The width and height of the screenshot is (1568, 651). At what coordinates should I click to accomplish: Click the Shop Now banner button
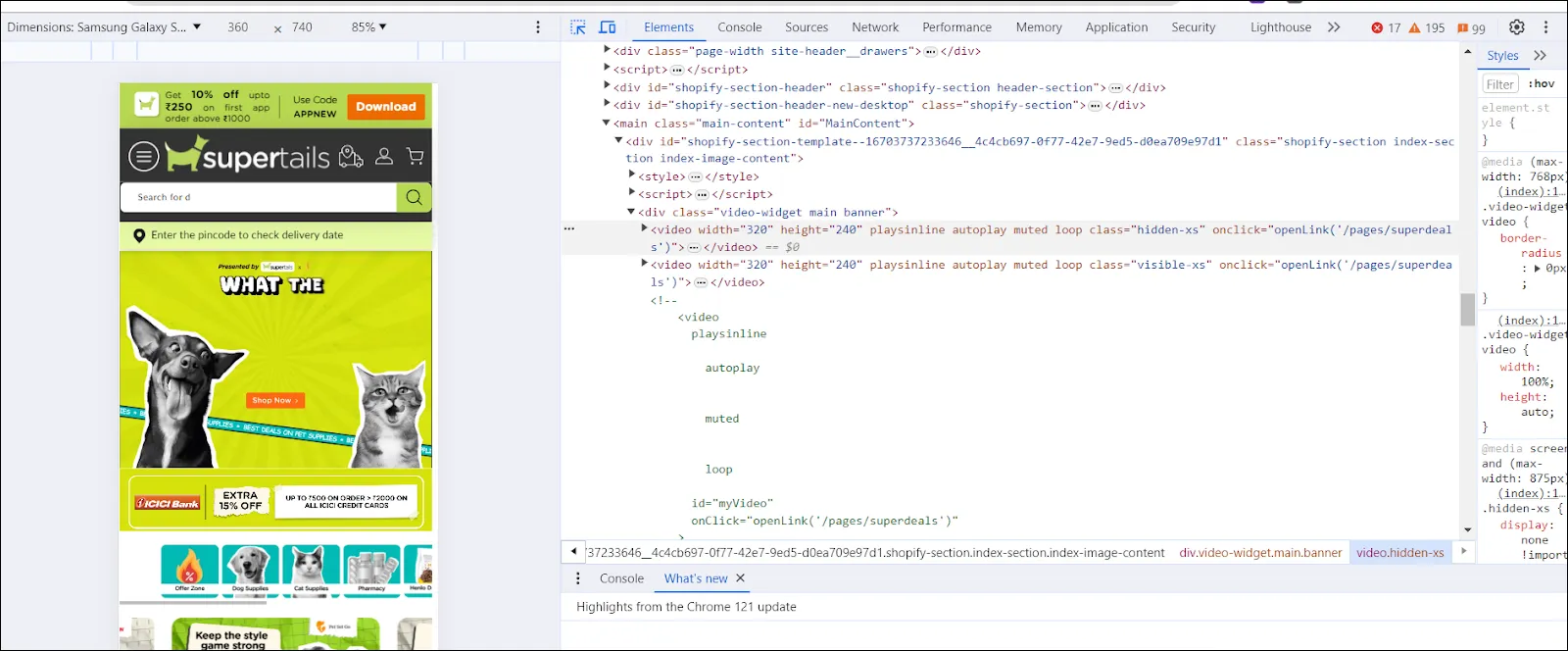pos(275,400)
